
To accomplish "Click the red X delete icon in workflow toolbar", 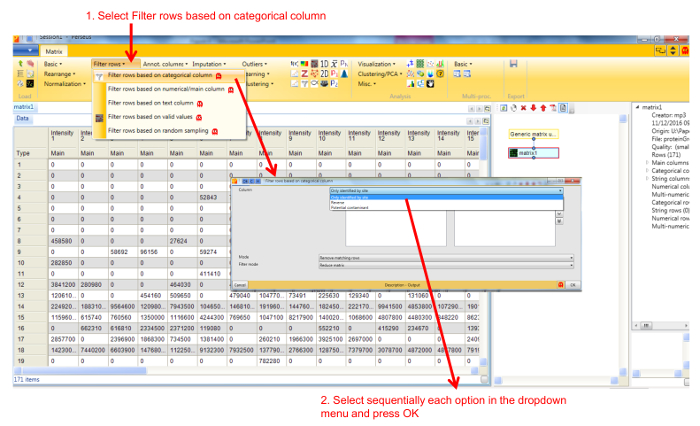I will pyautogui.click(x=523, y=107).
